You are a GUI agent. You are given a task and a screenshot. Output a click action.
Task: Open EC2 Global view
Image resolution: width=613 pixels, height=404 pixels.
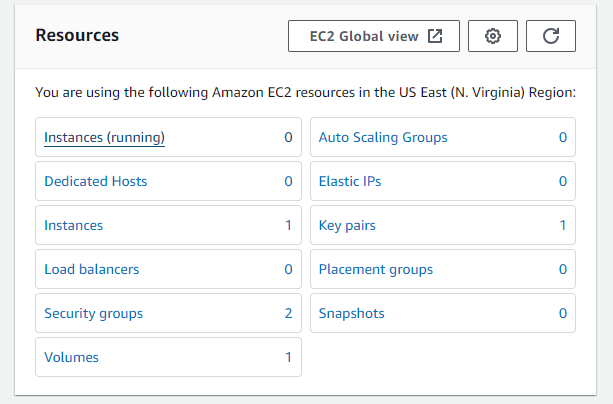(374, 36)
